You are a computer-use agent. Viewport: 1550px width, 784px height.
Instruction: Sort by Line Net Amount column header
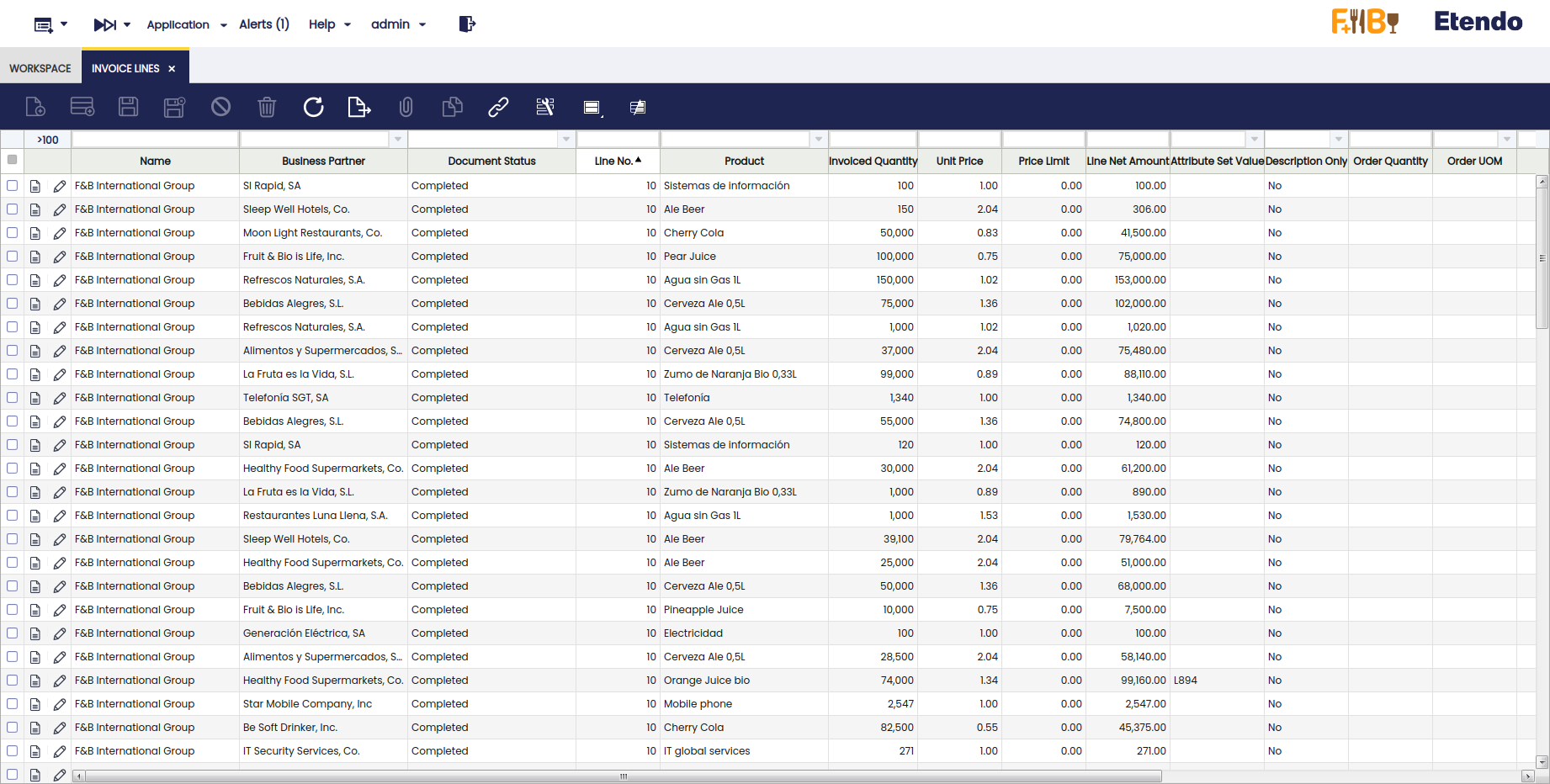[1128, 161]
